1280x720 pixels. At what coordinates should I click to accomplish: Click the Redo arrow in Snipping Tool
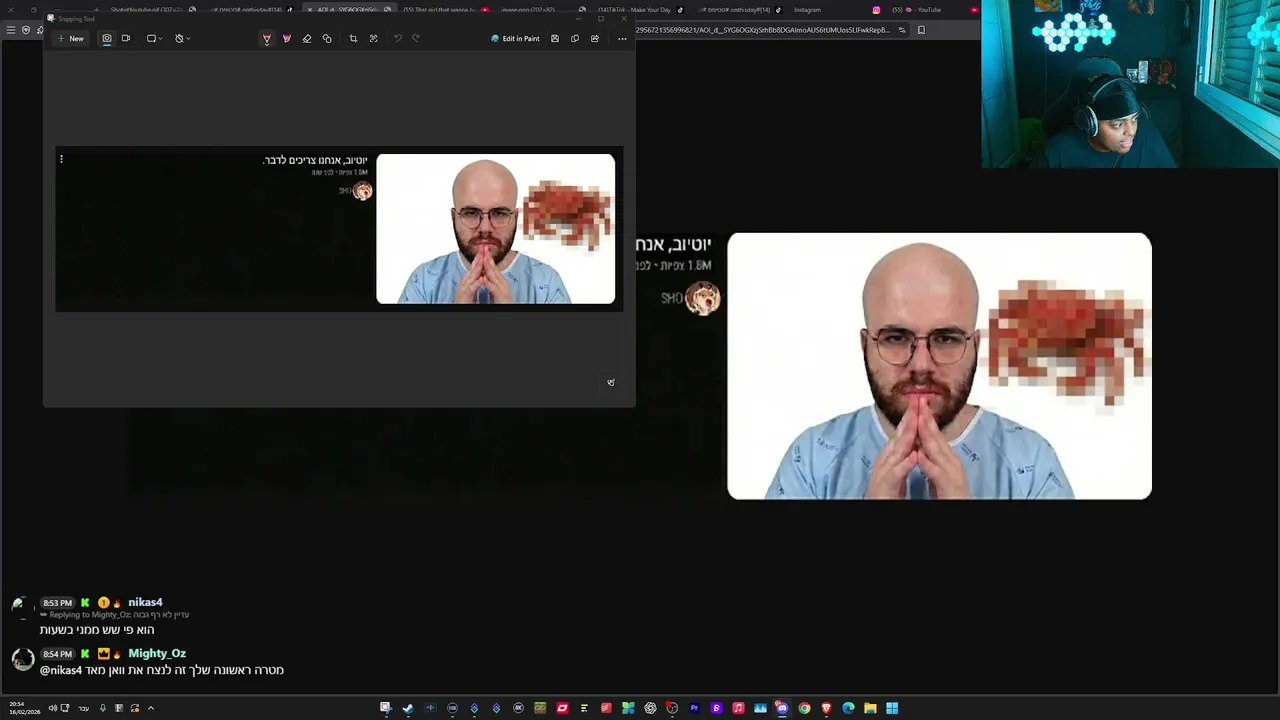(416, 38)
